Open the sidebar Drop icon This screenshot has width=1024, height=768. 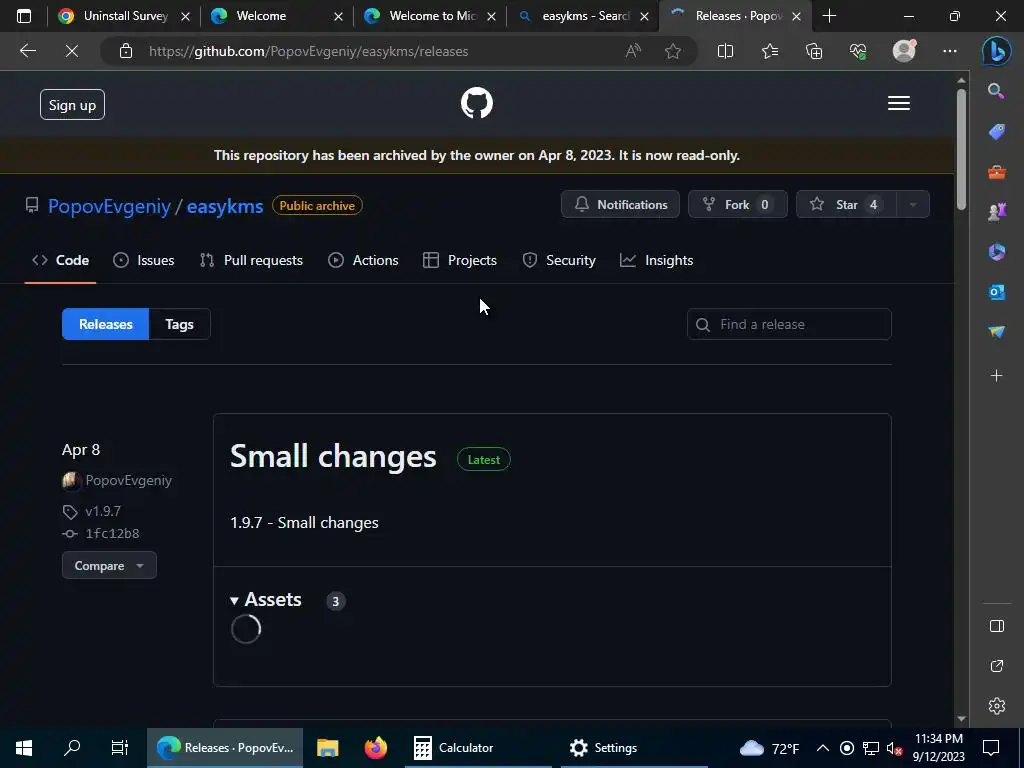tap(997, 332)
